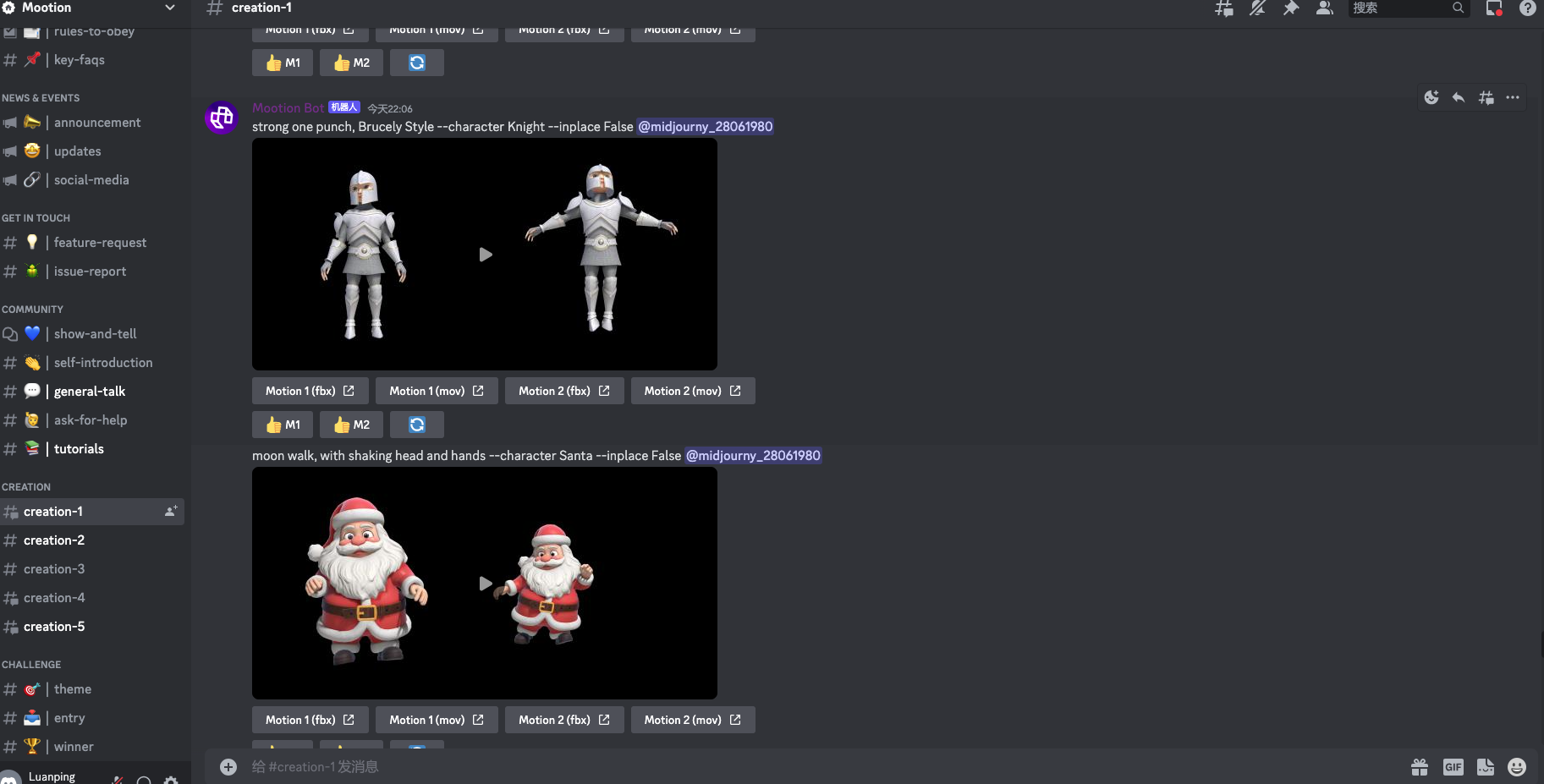Open Motion 2 (mov) link for Santa
Image resolution: width=1544 pixels, height=784 pixels.
693,720
